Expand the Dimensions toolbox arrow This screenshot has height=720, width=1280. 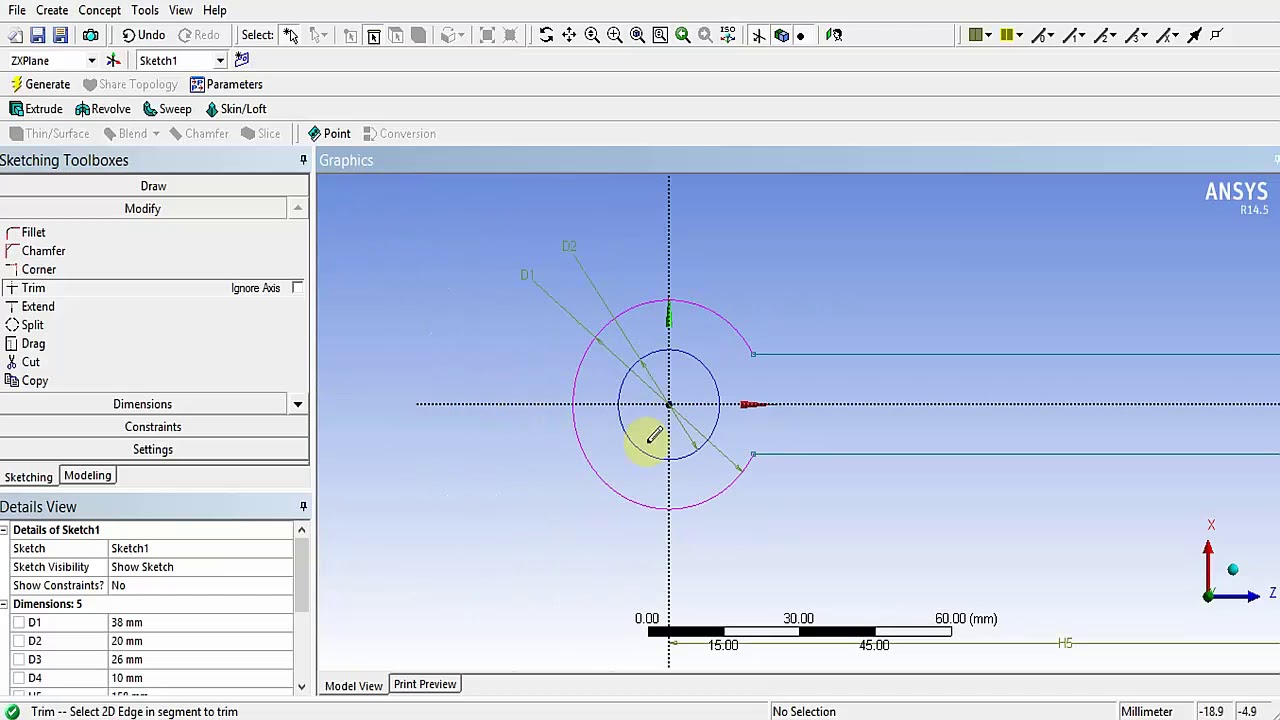[x=297, y=404]
